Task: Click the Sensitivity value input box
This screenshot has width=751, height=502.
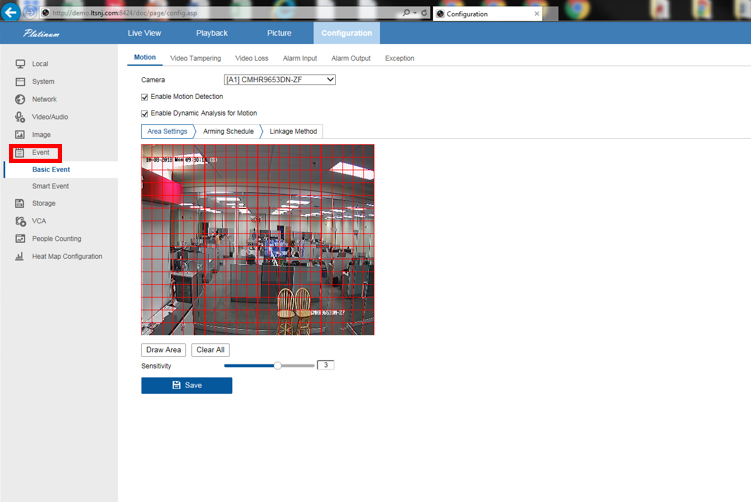Action: coord(325,366)
